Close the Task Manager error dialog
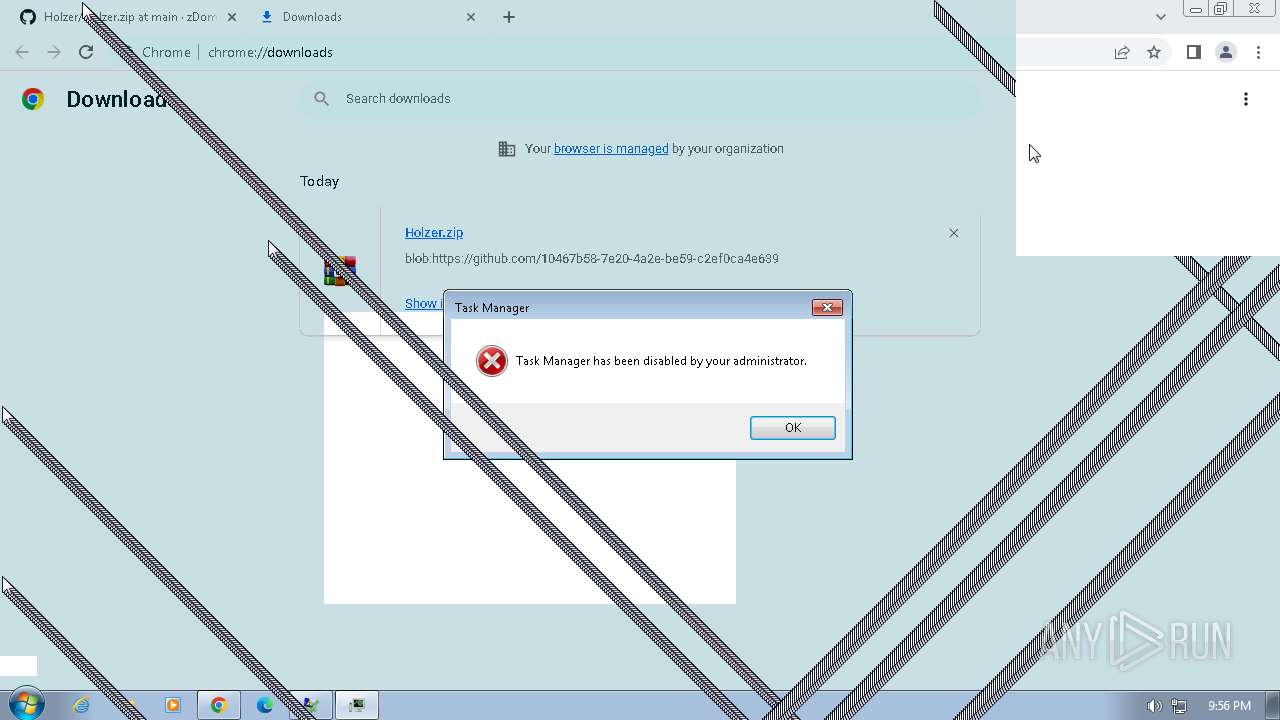This screenshot has width=1280, height=720. pyautogui.click(x=827, y=307)
